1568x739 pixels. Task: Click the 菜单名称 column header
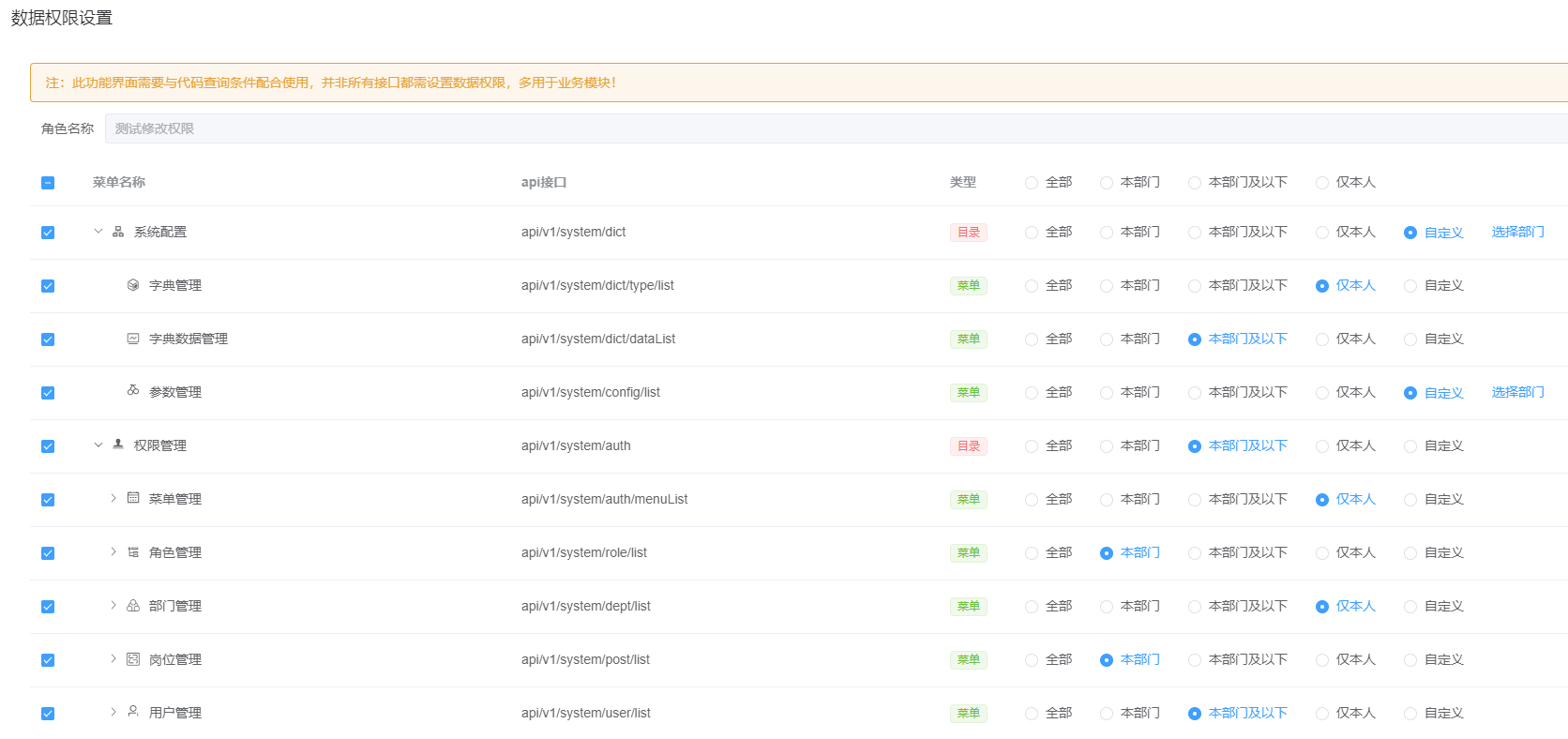pyautogui.click(x=119, y=182)
